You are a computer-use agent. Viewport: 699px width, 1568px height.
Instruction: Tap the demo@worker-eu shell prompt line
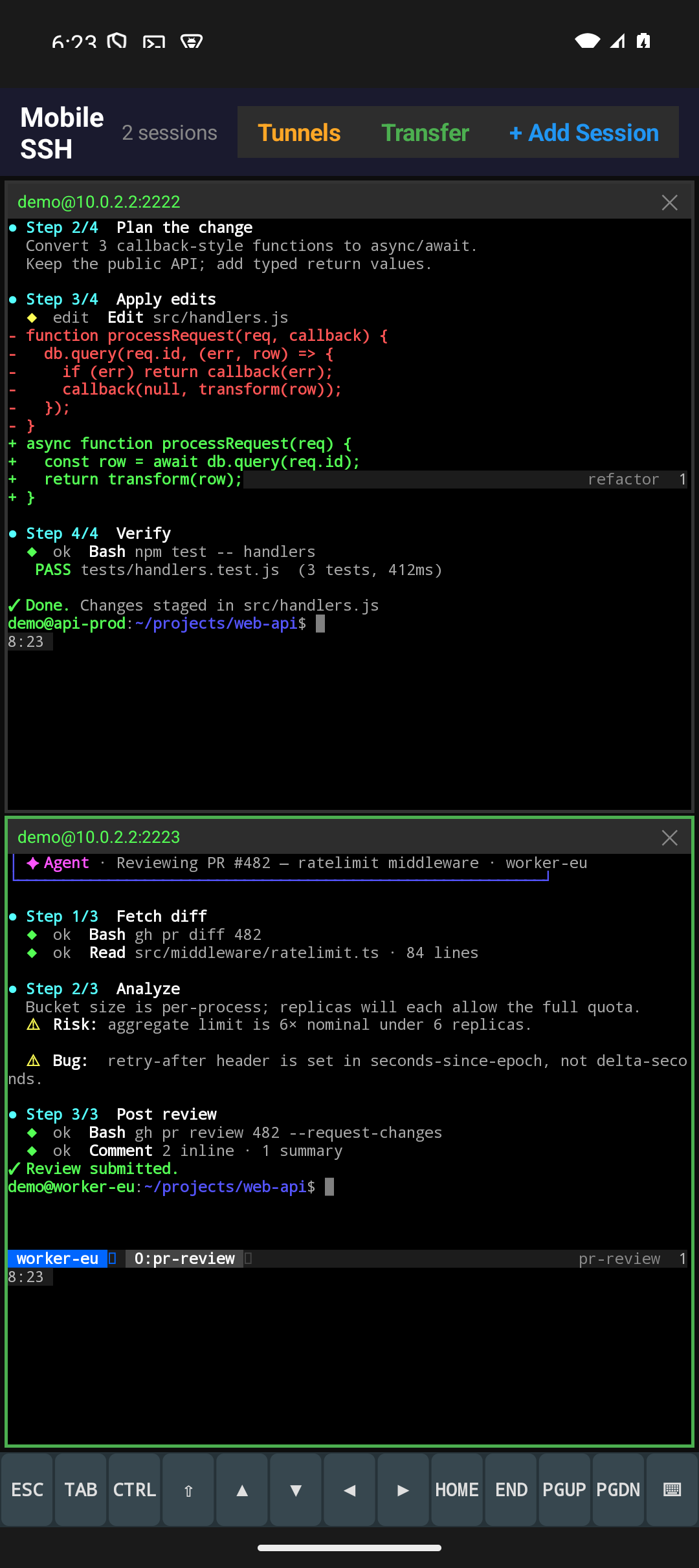click(171, 1187)
